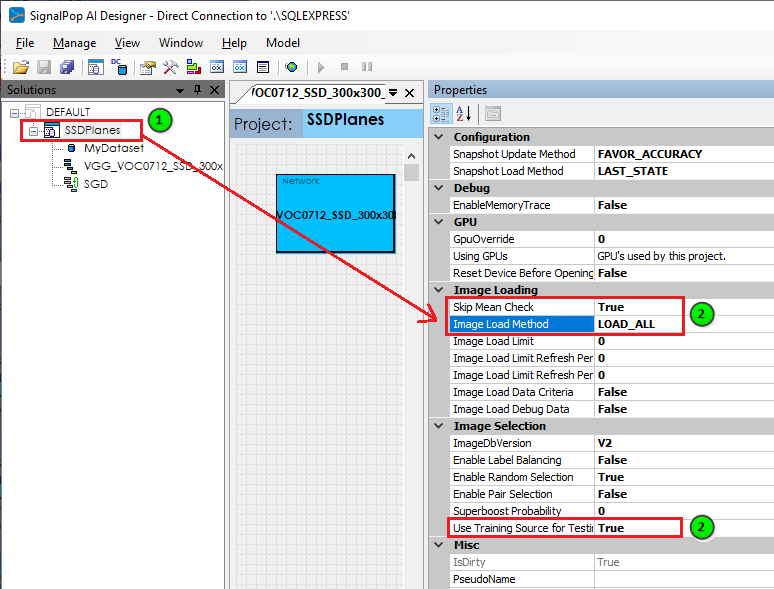
Task: Edit the GpuOverride value field
Action: point(684,239)
